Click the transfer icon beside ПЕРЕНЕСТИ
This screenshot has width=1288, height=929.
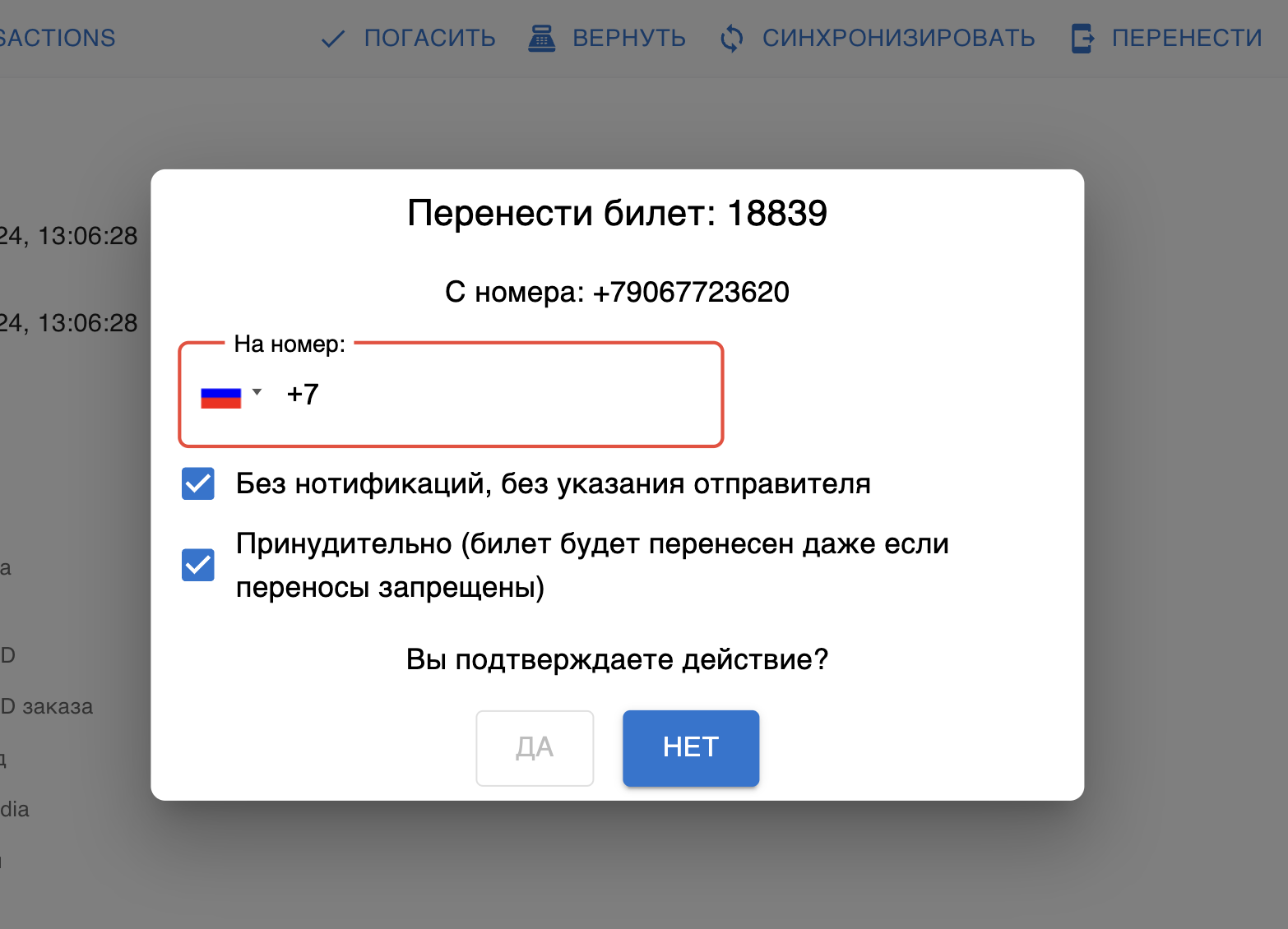pyautogui.click(x=1082, y=39)
